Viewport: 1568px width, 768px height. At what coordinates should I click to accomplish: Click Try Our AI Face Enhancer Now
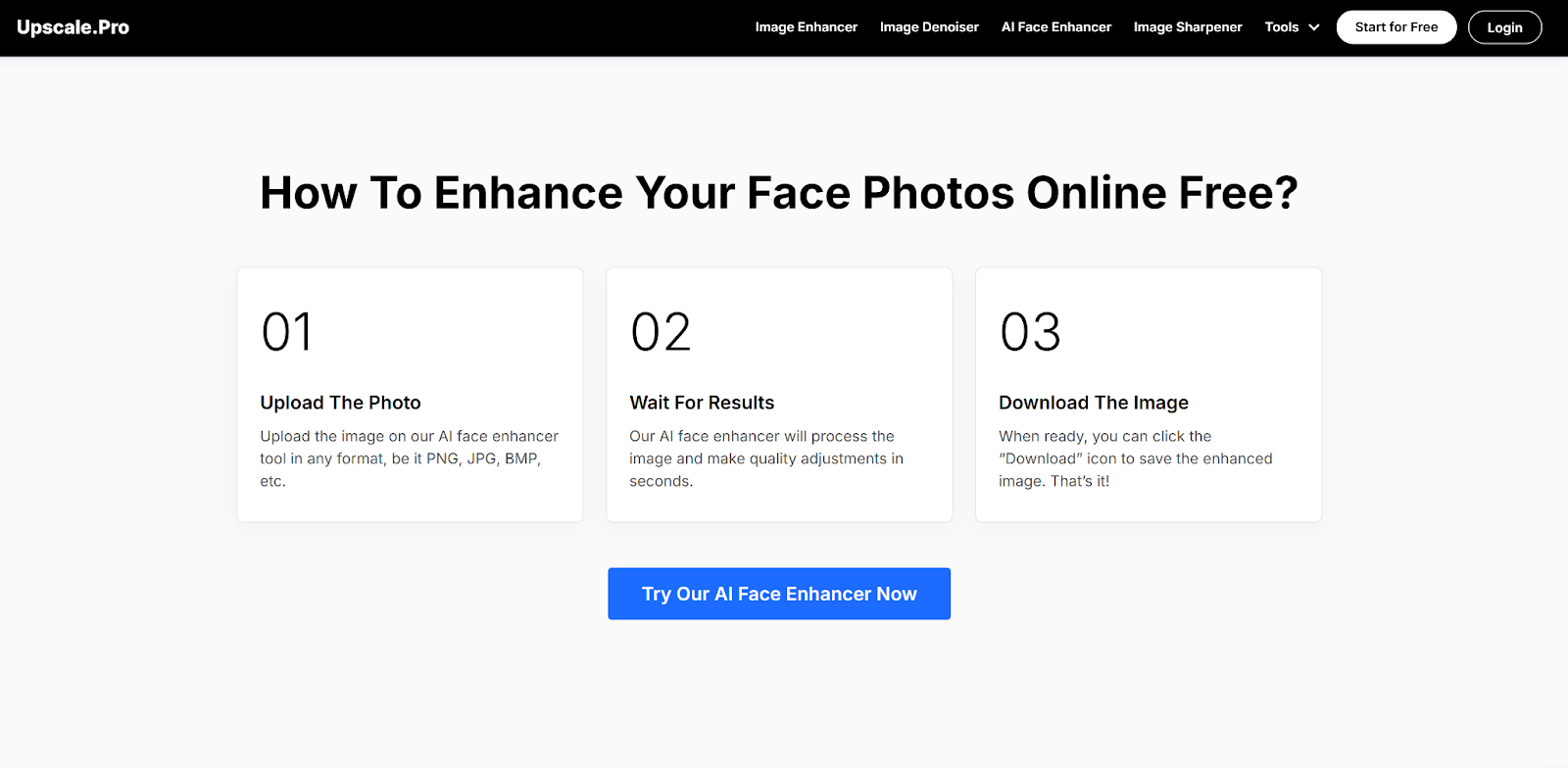[x=779, y=594]
